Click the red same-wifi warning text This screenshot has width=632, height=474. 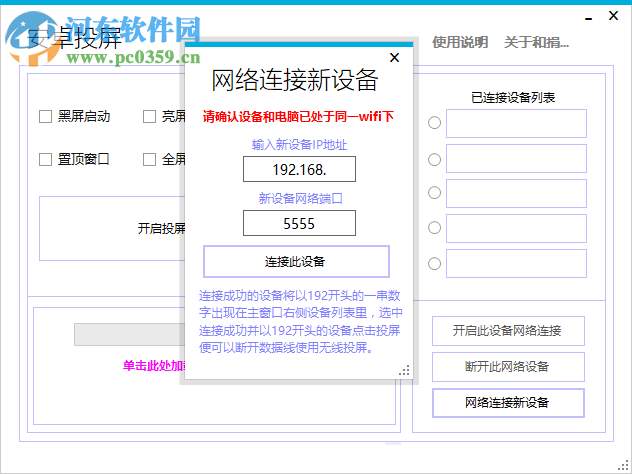point(298,117)
